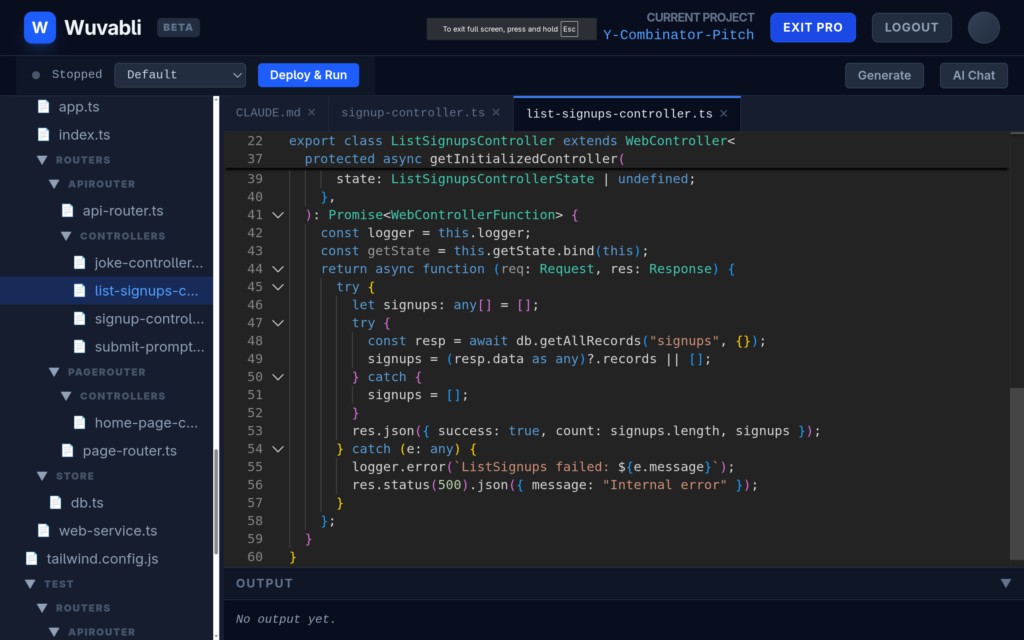Click the list-signups-c... file icon

coord(80,291)
